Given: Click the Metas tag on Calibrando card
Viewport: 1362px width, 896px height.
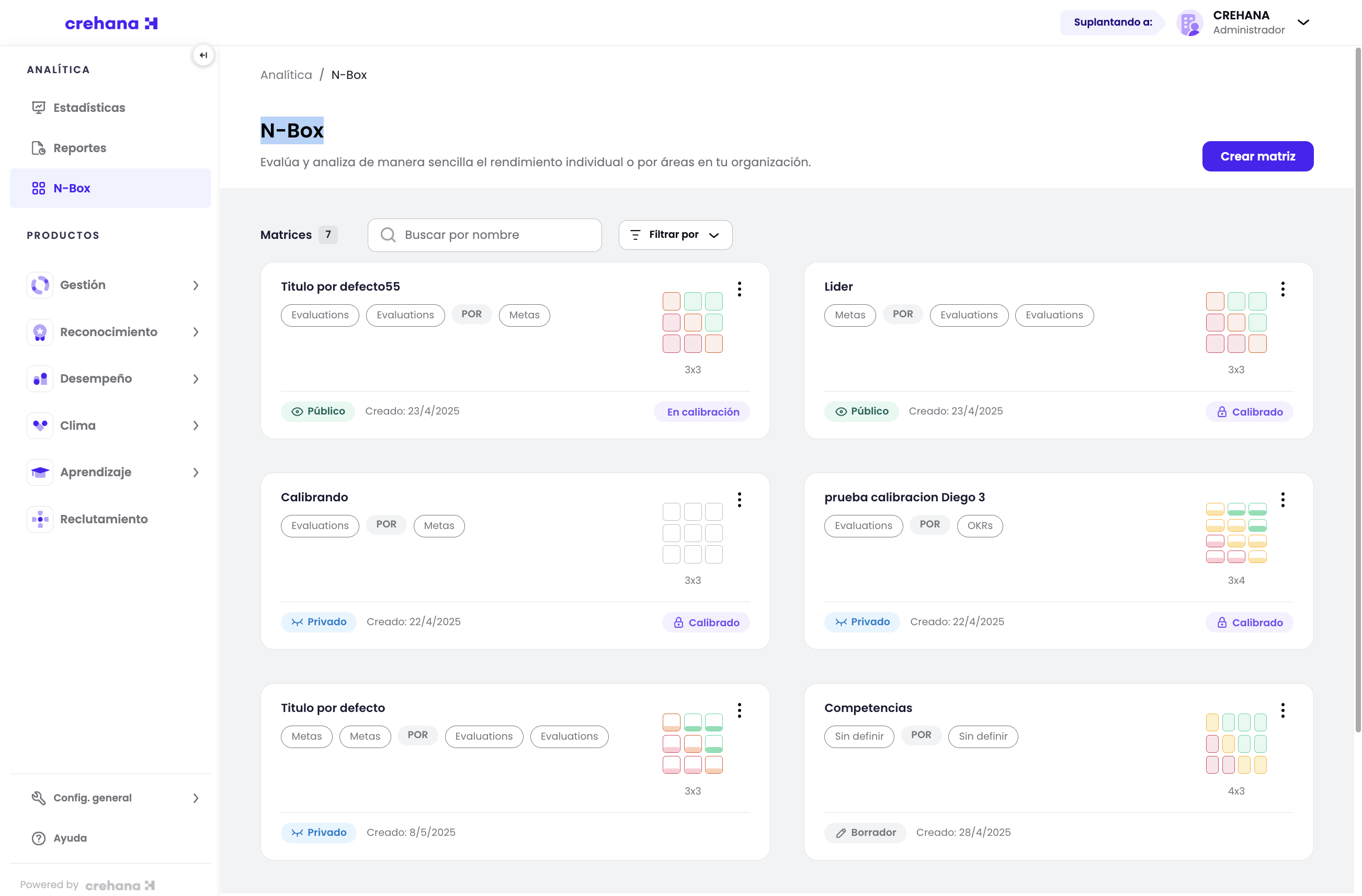Looking at the screenshot, I should tap(439, 525).
